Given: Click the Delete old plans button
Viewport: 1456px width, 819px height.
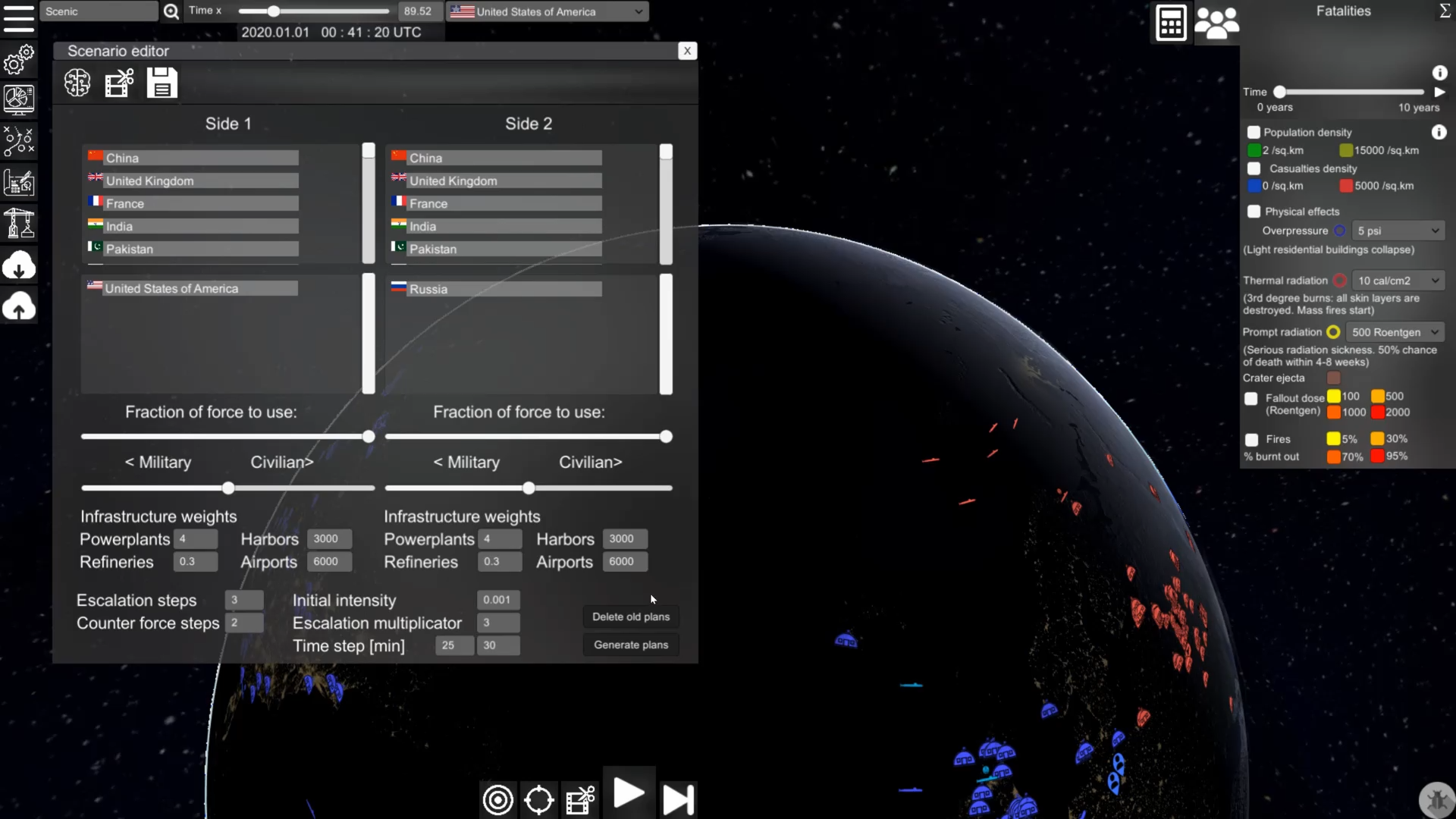Looking at the screenshot, I should coord(631,617).
